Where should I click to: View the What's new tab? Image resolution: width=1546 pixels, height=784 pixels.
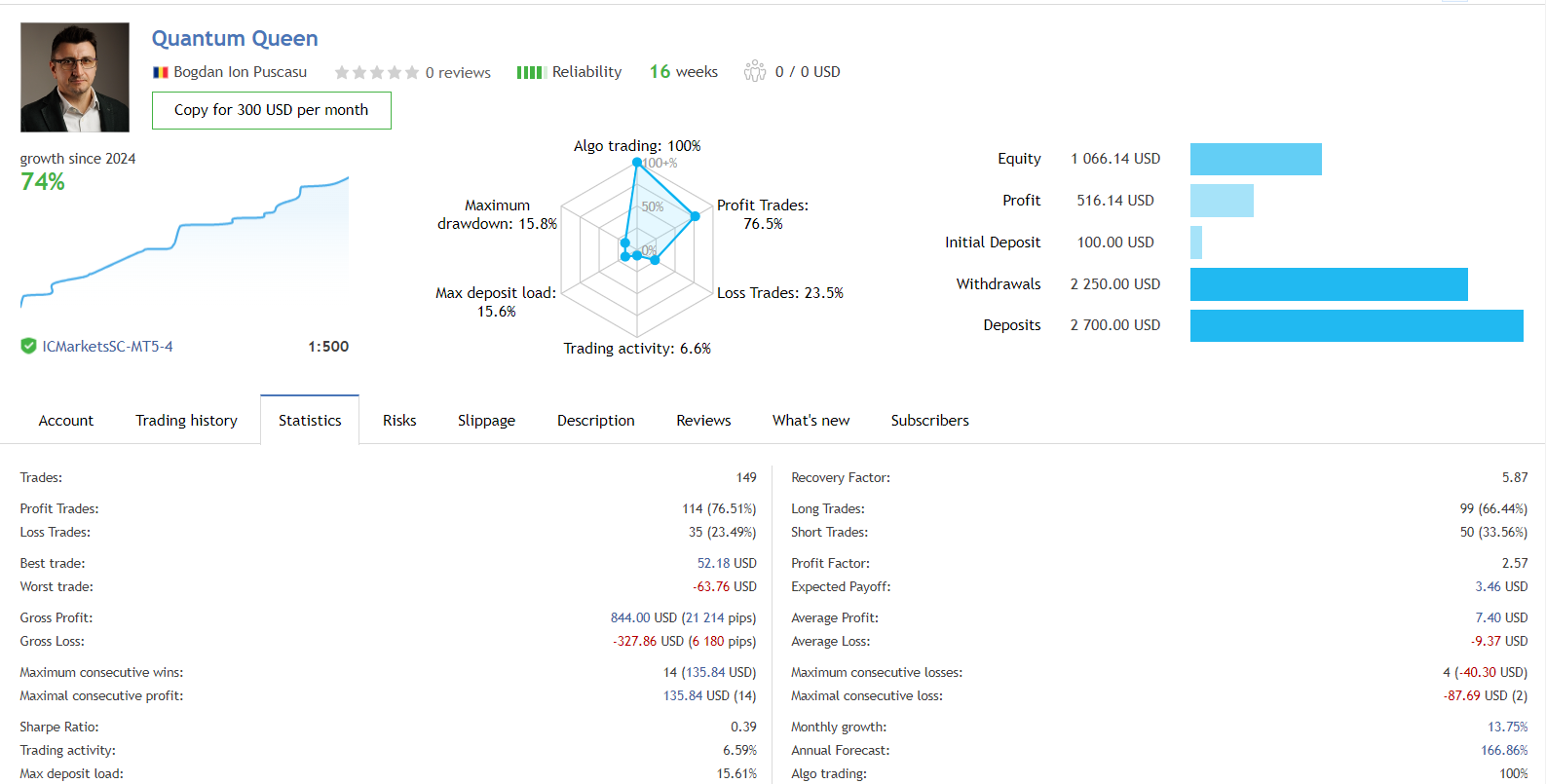(811, 421)
